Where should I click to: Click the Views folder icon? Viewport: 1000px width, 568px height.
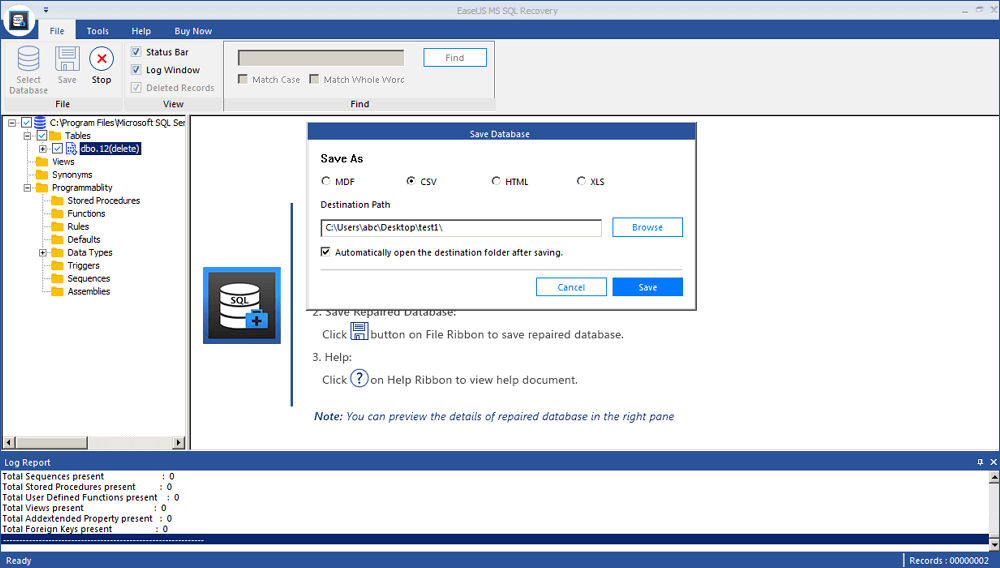coord(42,162)
